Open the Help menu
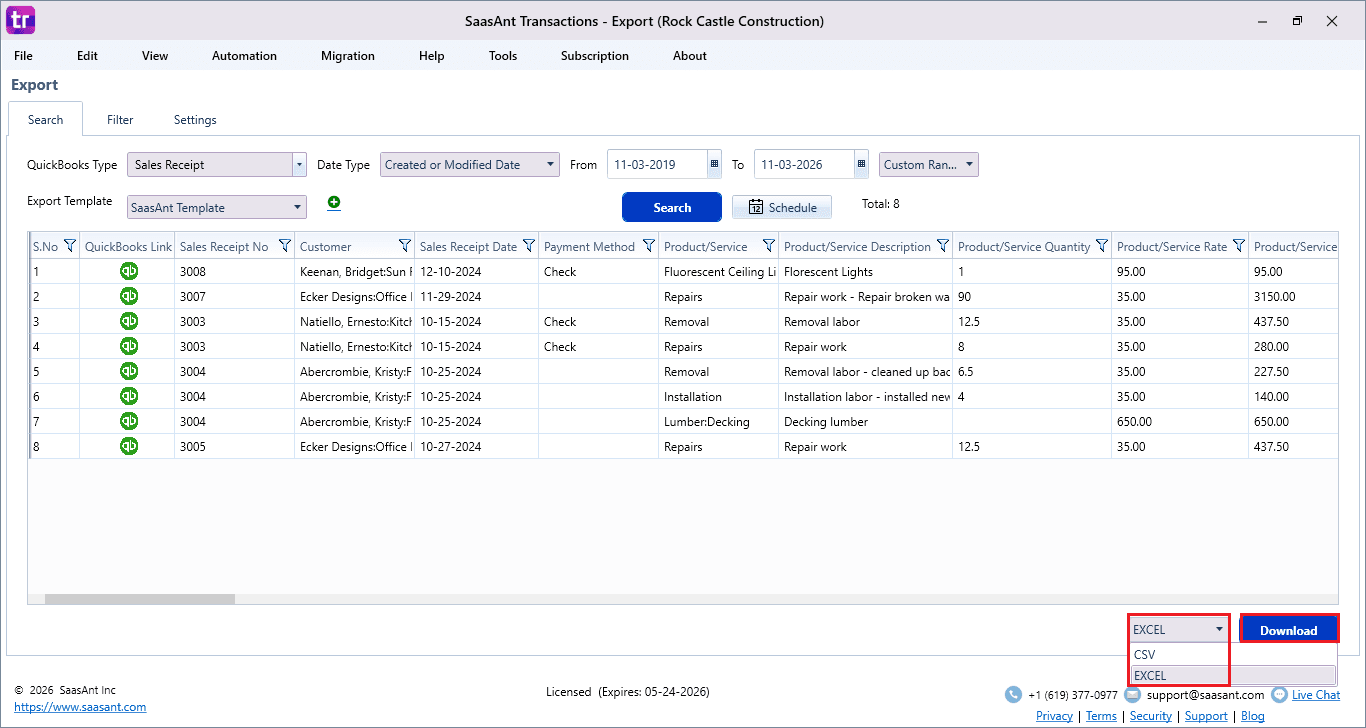Image resolution: width=1366 pixels, height=728 pixels. click(432, 56)
